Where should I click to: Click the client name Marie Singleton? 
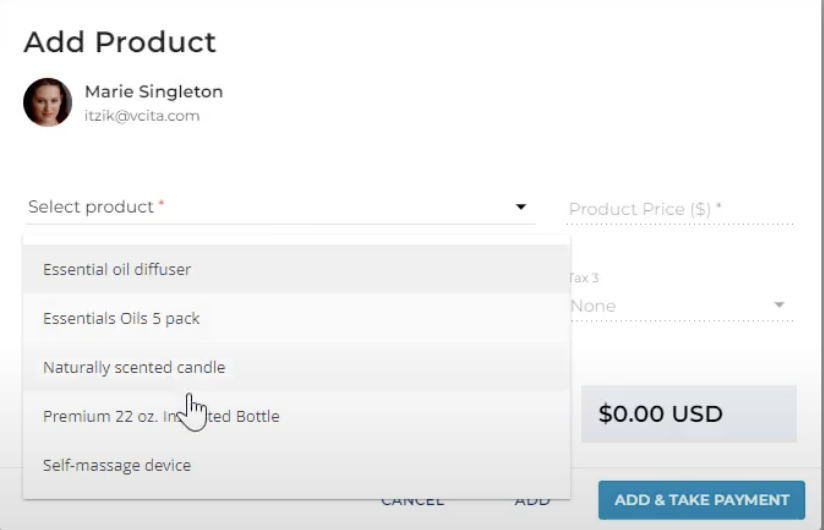click(x=154, y=92)
